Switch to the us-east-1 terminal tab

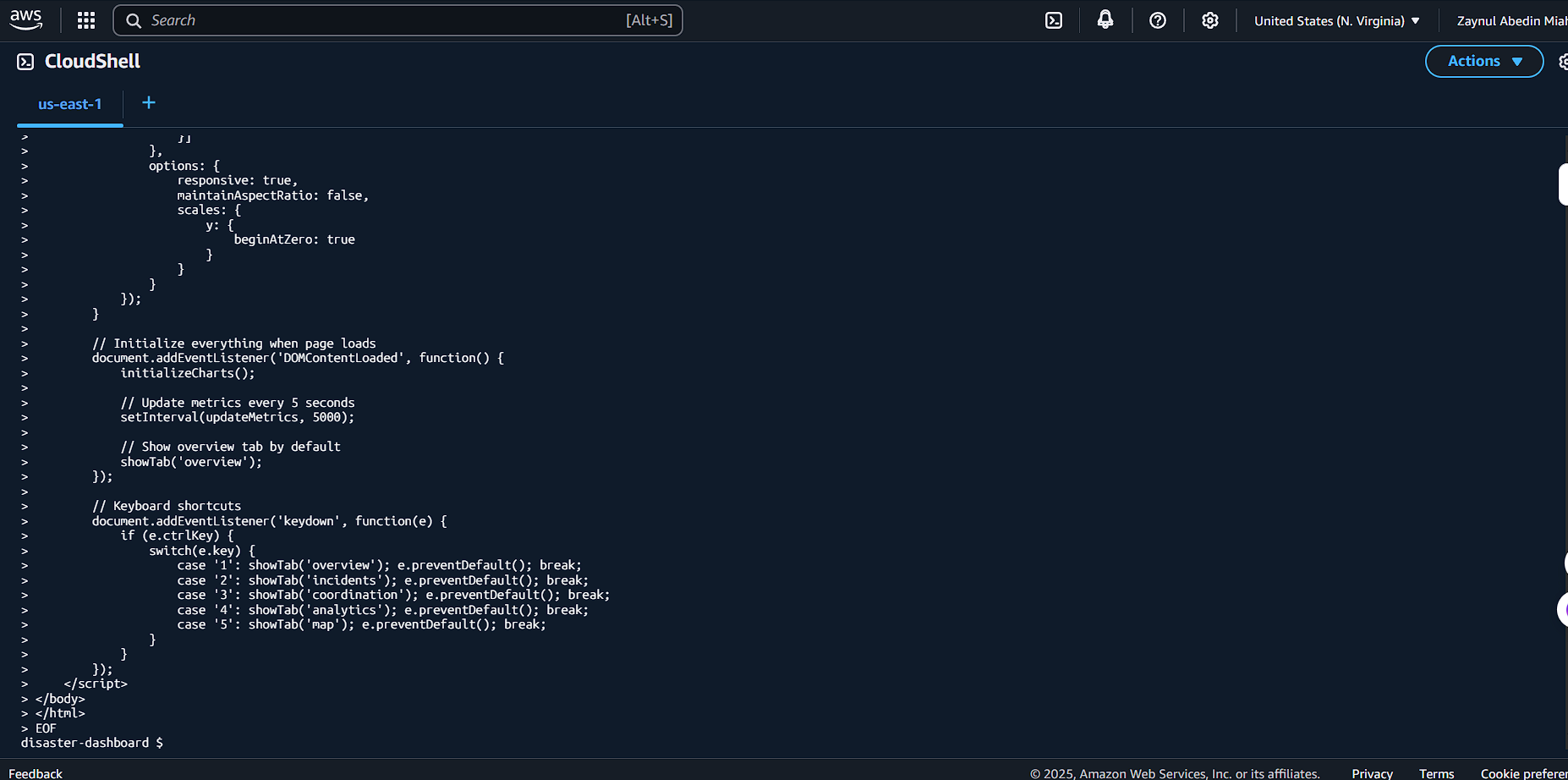coord(70,104)
